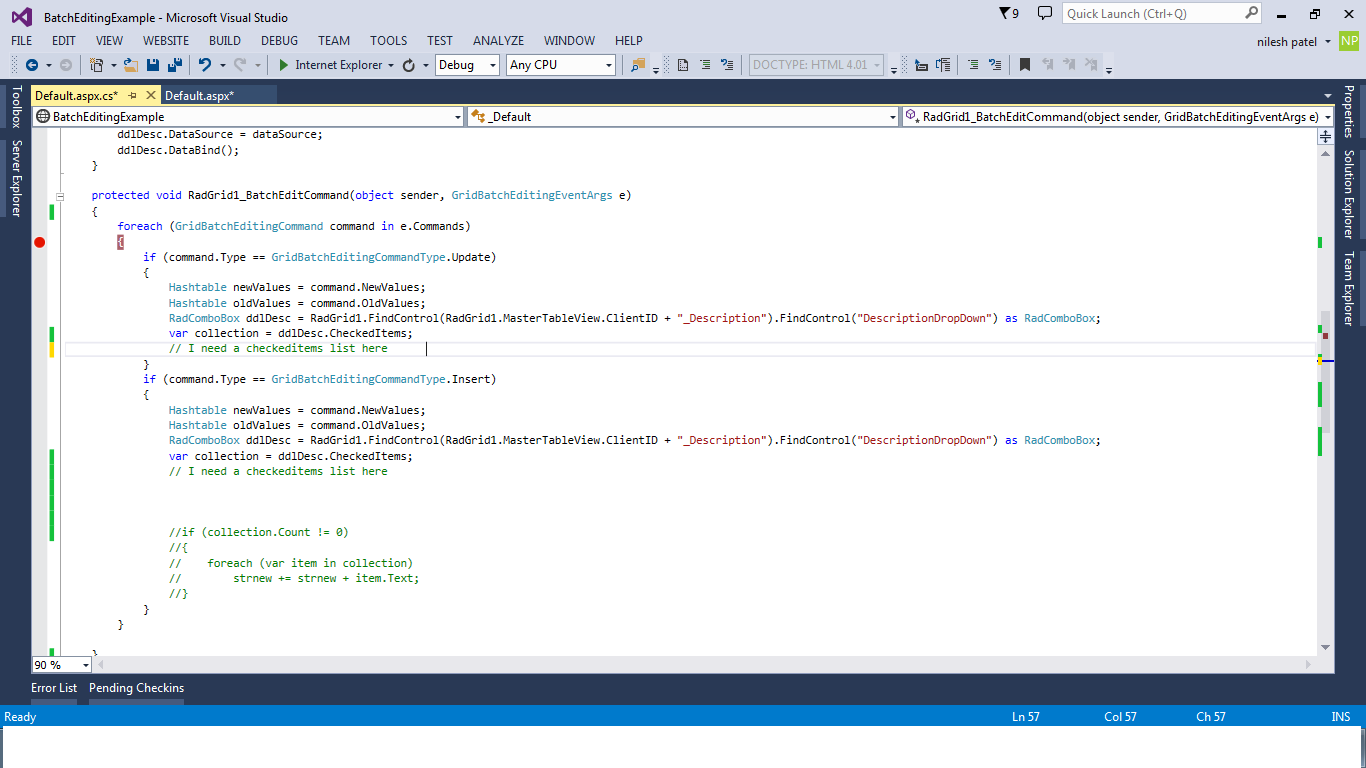The image size is (1366, 768).
Task: Open the notifications flag icon
Action: 1009,13
